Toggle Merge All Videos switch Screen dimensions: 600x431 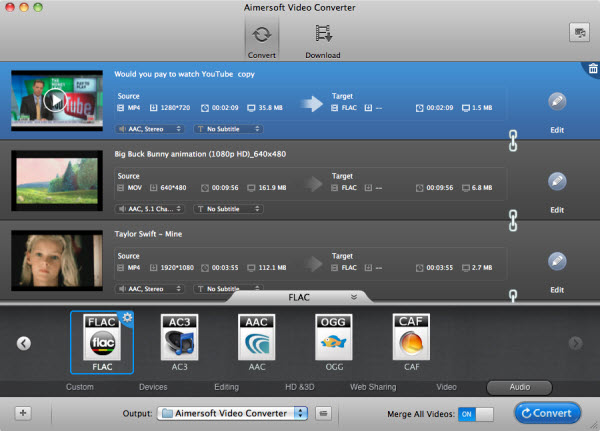[x=476, y=414]
